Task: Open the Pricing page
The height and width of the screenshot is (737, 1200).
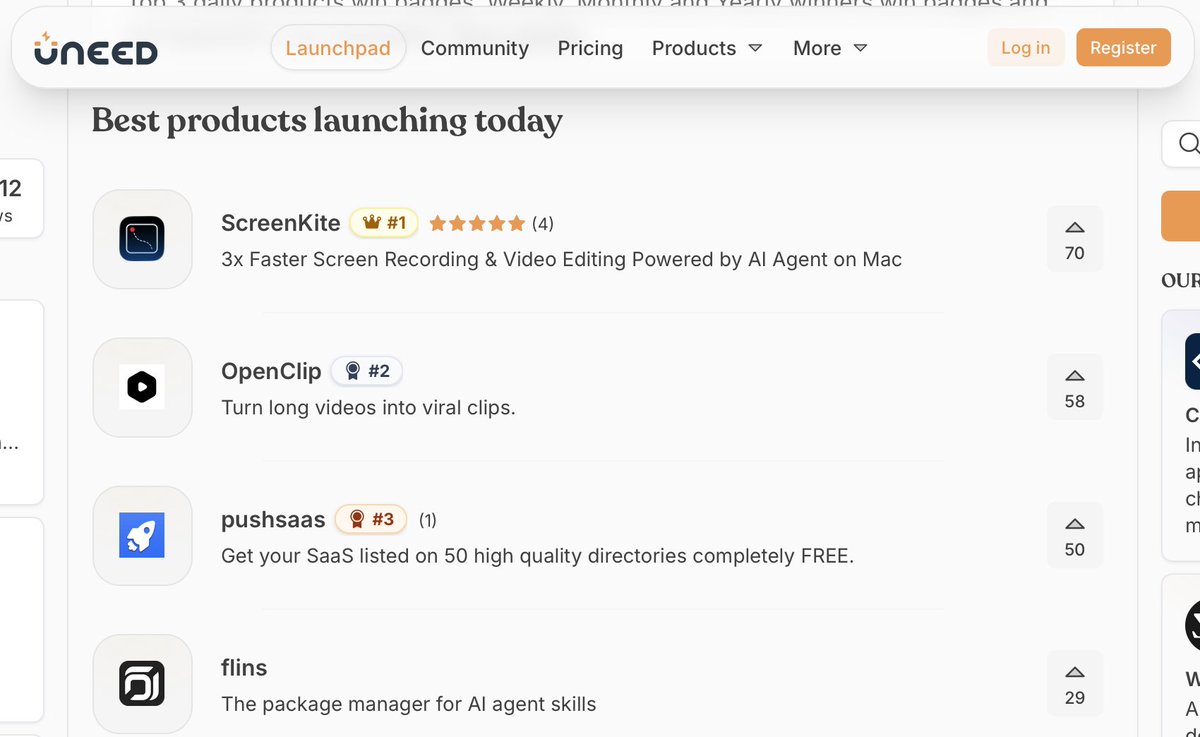Action: pyautogui.click(x=590, y=48)
